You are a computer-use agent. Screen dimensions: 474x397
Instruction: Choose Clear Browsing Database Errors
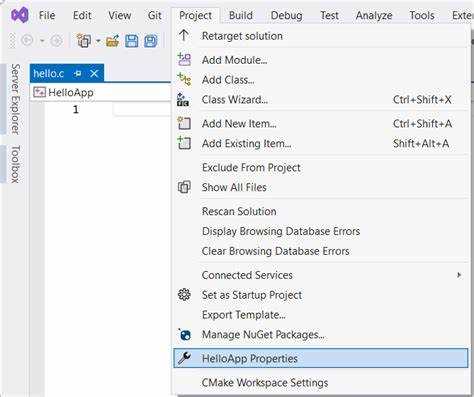pyautogui.click(x=321, y=251)
